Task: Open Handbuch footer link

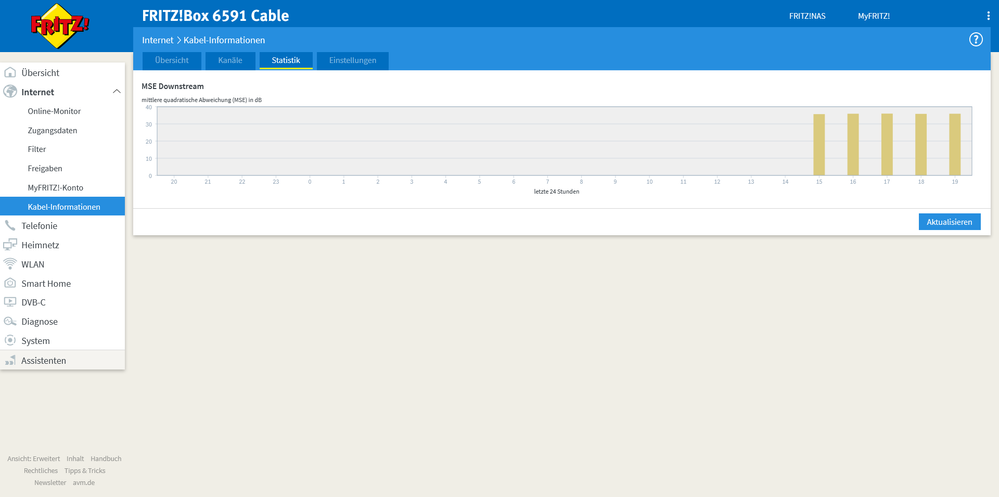Action: click(106, 459)
